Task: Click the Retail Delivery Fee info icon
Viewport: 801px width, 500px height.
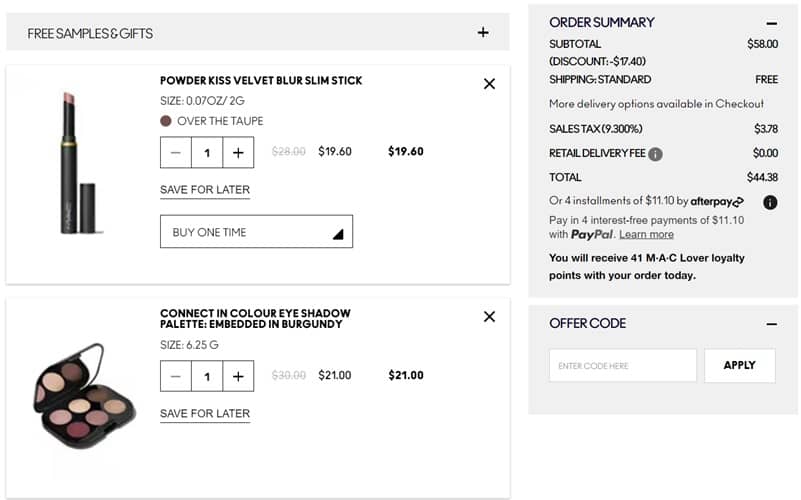Action: [655, 154]
